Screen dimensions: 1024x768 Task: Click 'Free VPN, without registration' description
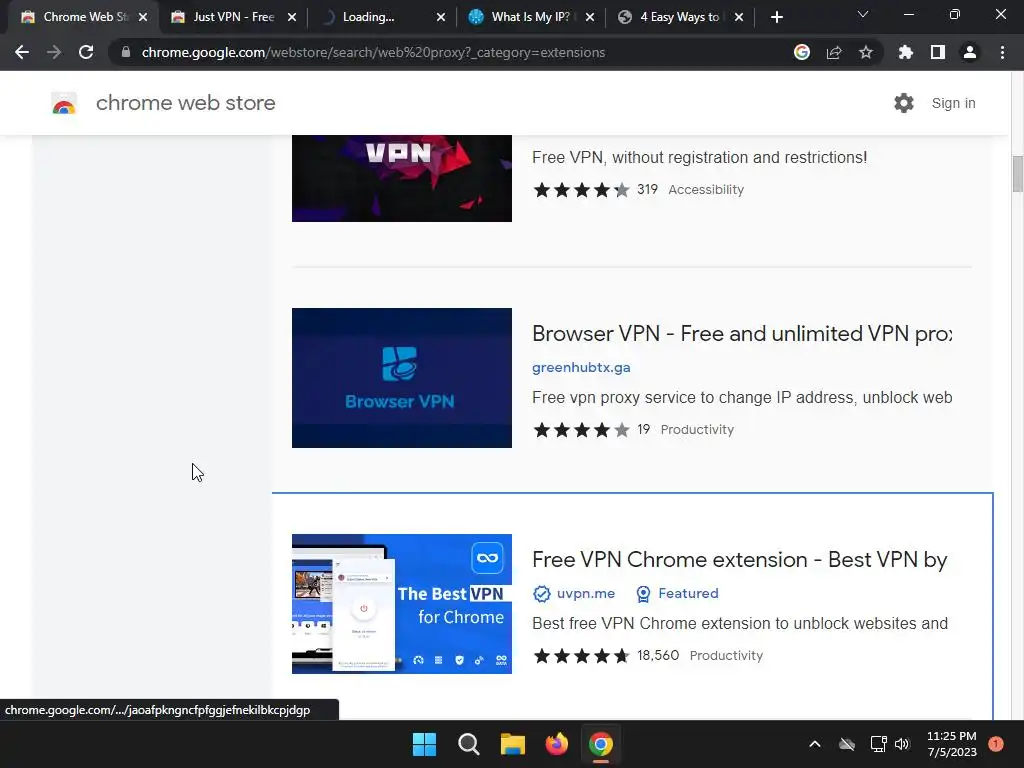coord(699,157)
